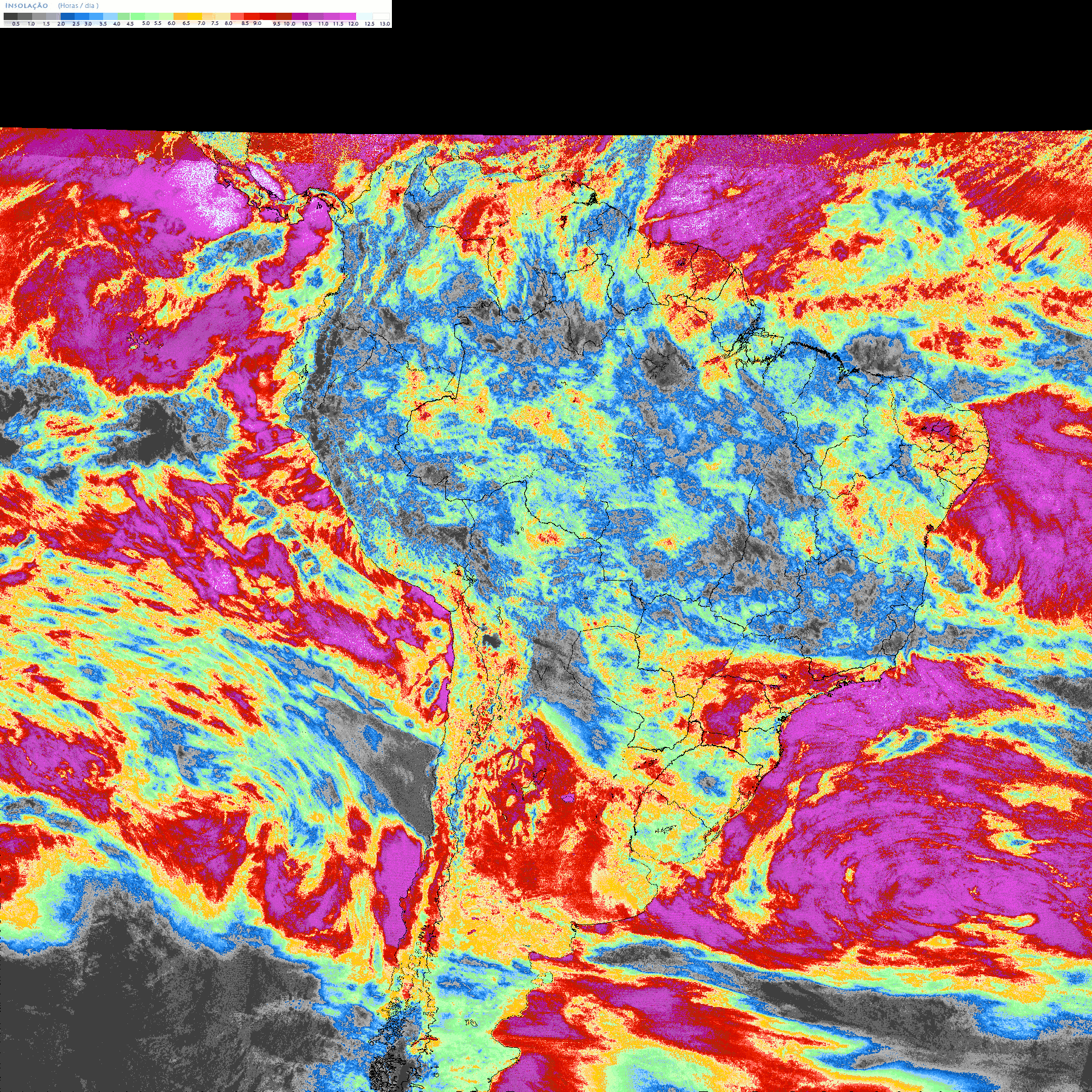The height and width of the screenshot is (1092, 1092).
Task: Click the '1.0' legend value
Action: [x=31, y=24]
